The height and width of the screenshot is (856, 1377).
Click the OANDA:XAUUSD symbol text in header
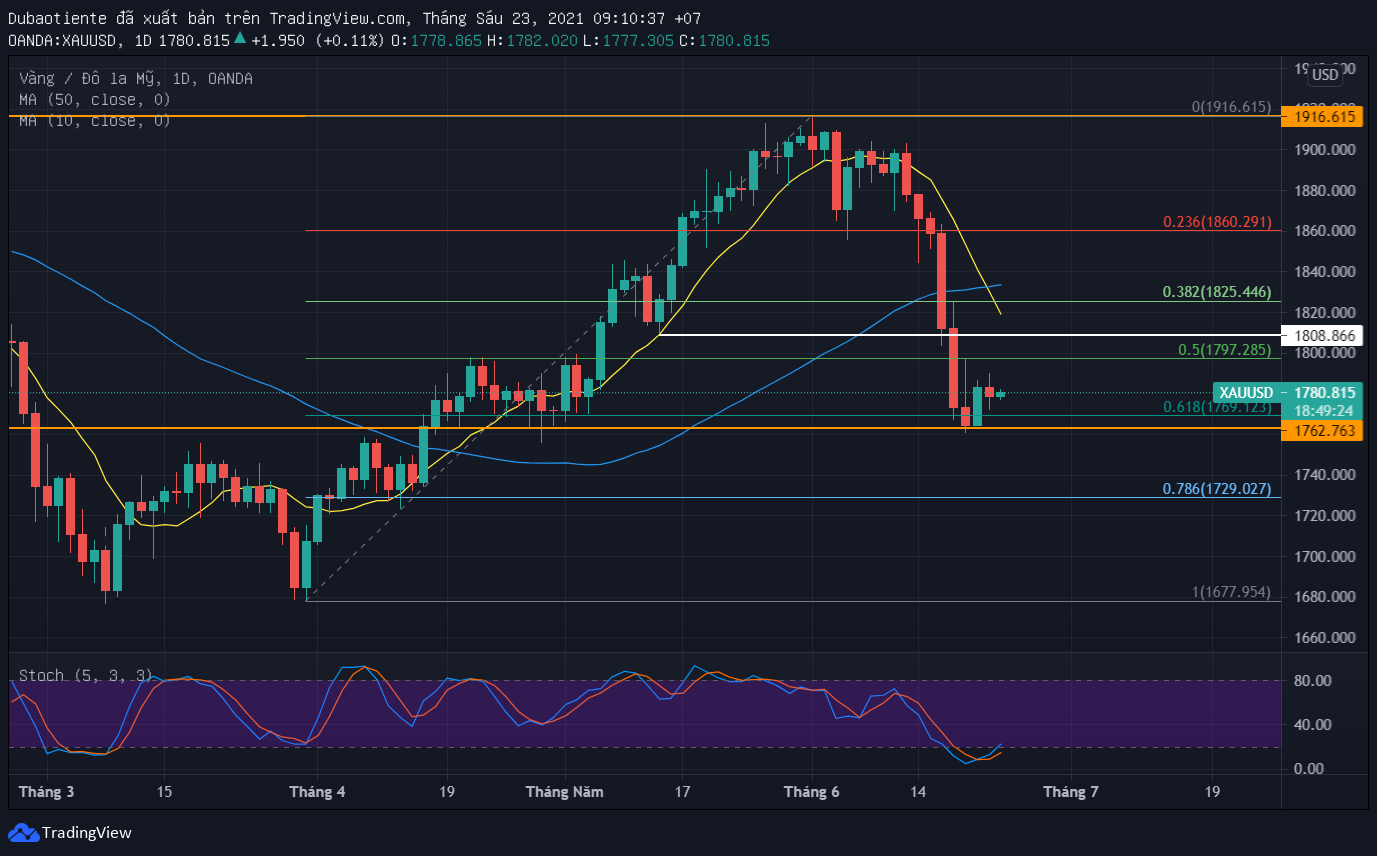tap(61, 40)
